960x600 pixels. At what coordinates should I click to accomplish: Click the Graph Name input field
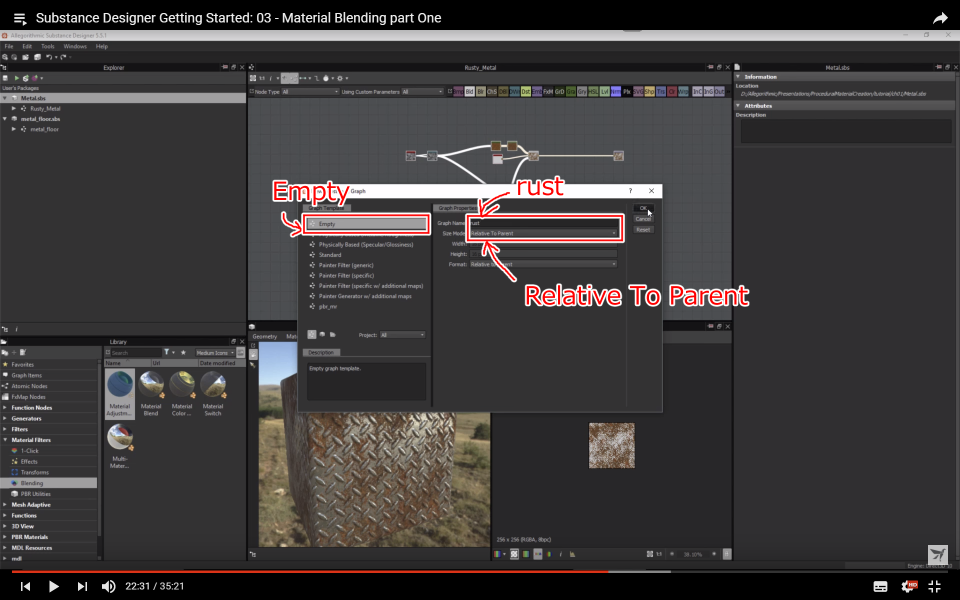pos(544,223)
